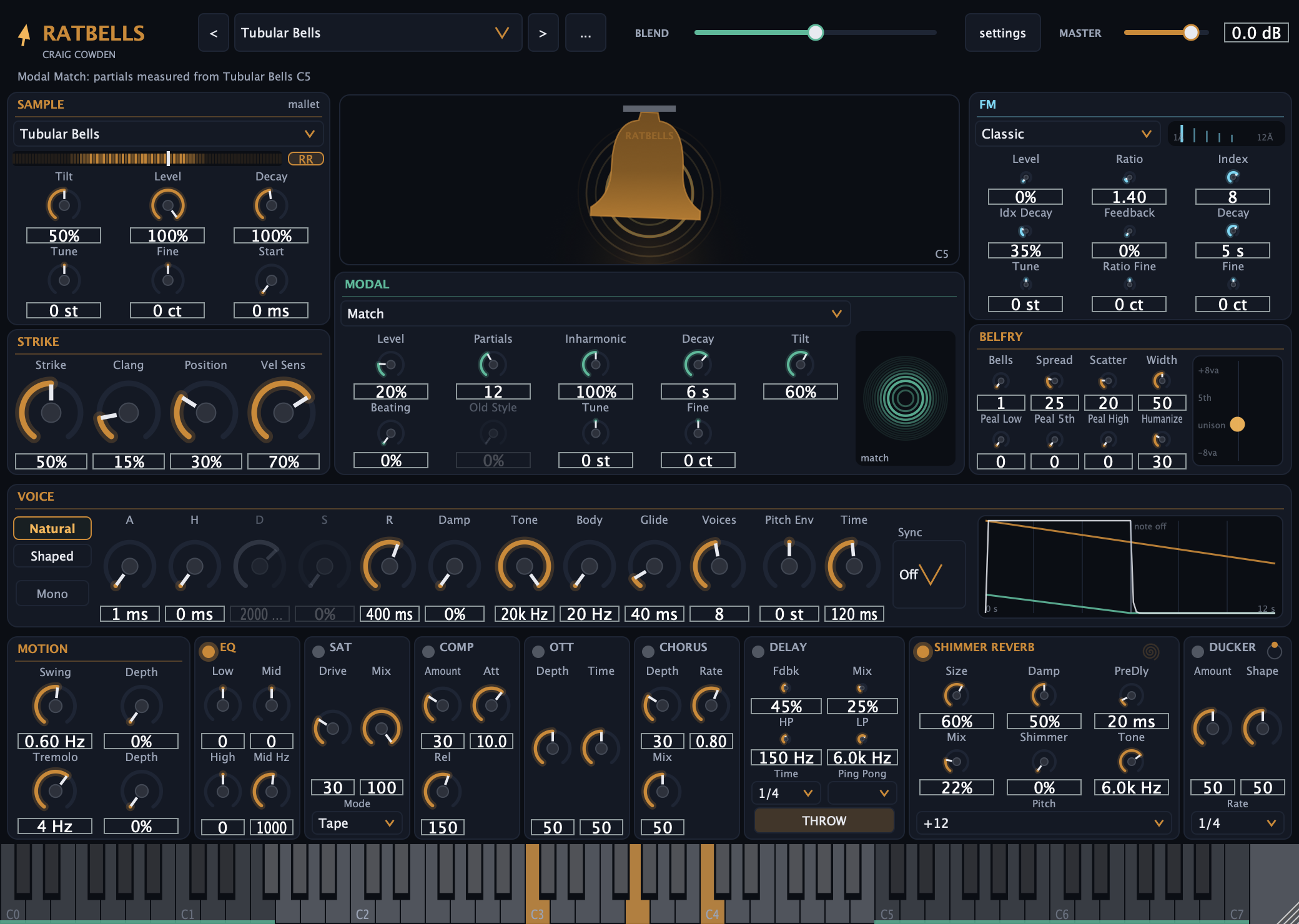Click the sample start position strip

(x=147, y=159)
